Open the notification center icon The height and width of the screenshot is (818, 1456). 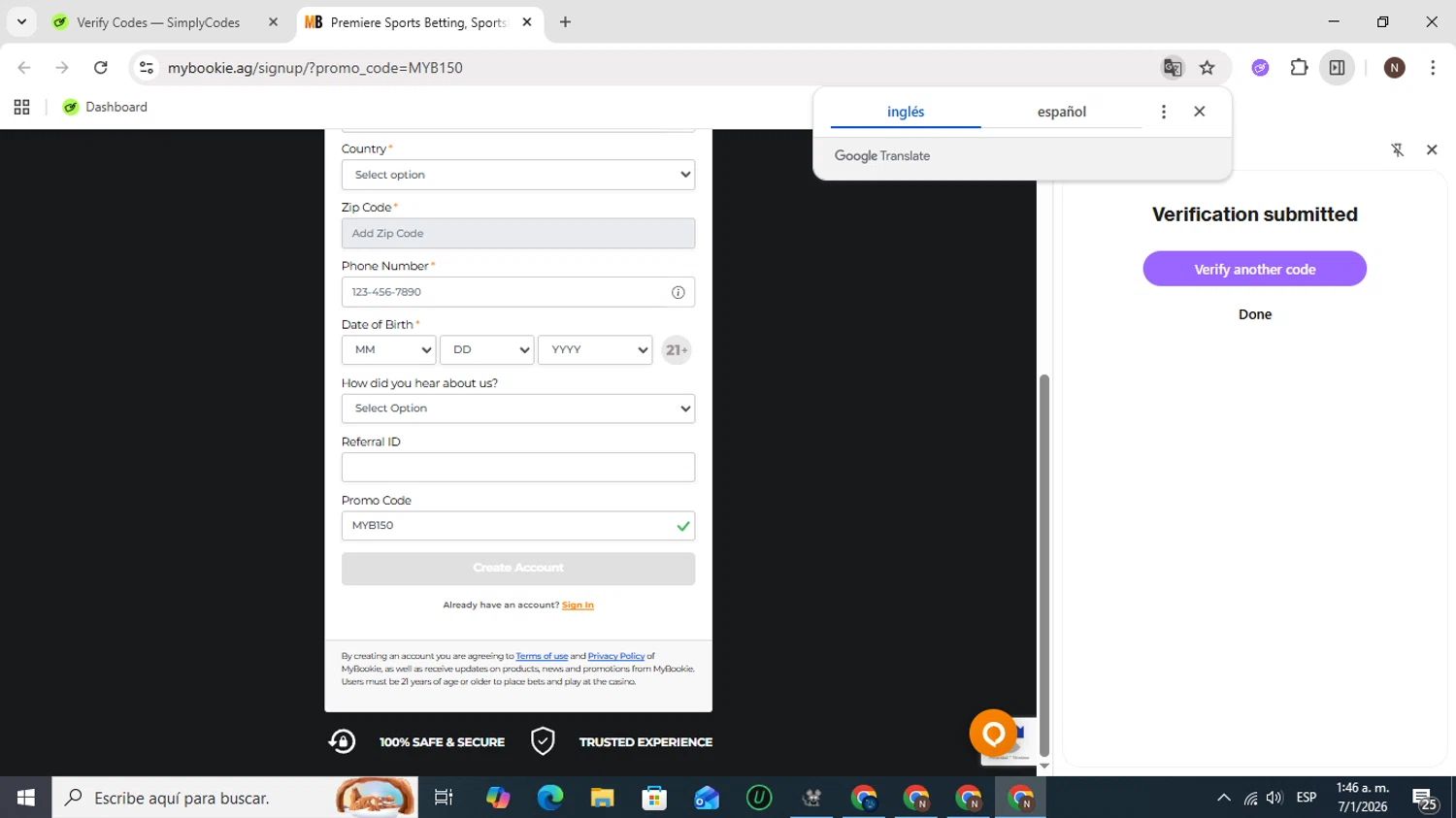tap(1425, 799)
